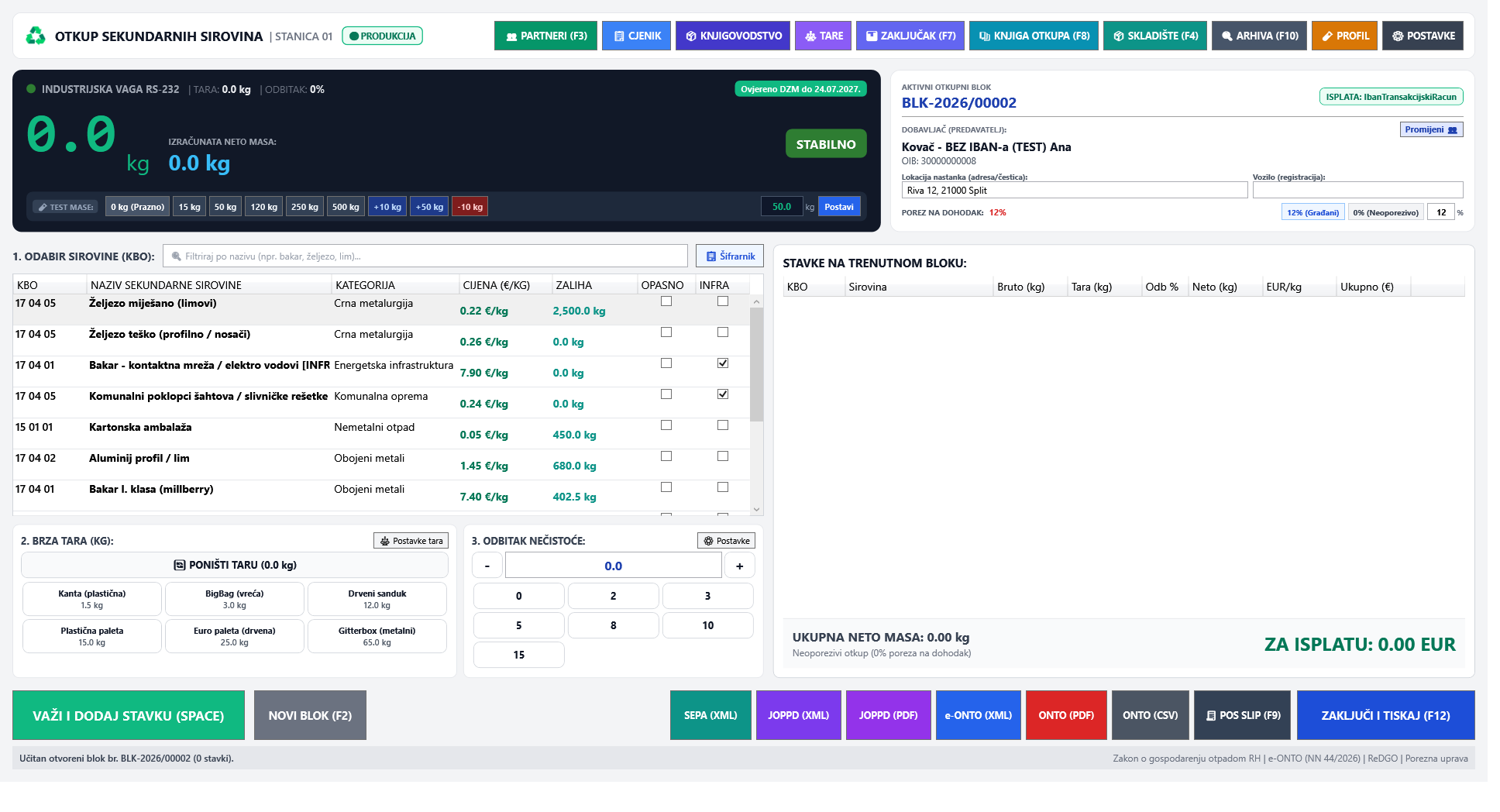Open the PROFIL button

pos(1344,36)
